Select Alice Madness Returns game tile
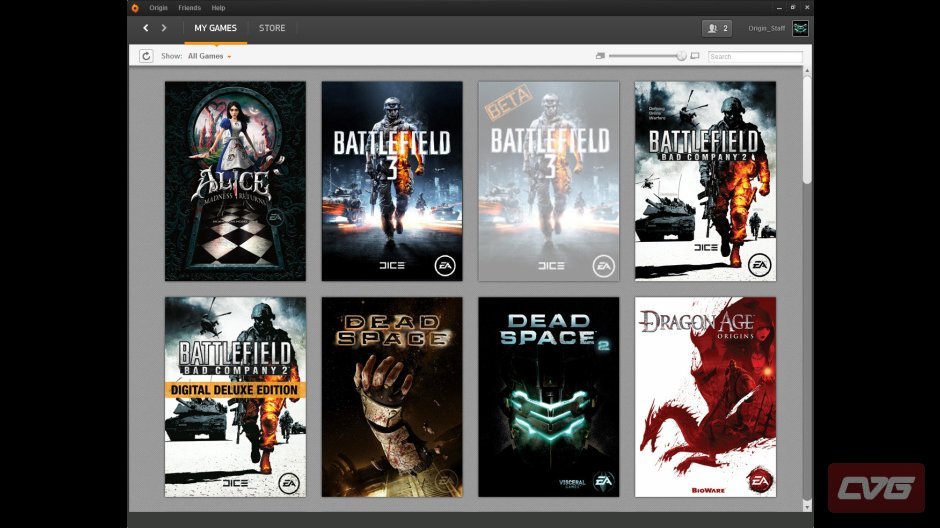The width and height of the screenshot is (940, 528). pyautogui.click(x=235, y=181)
